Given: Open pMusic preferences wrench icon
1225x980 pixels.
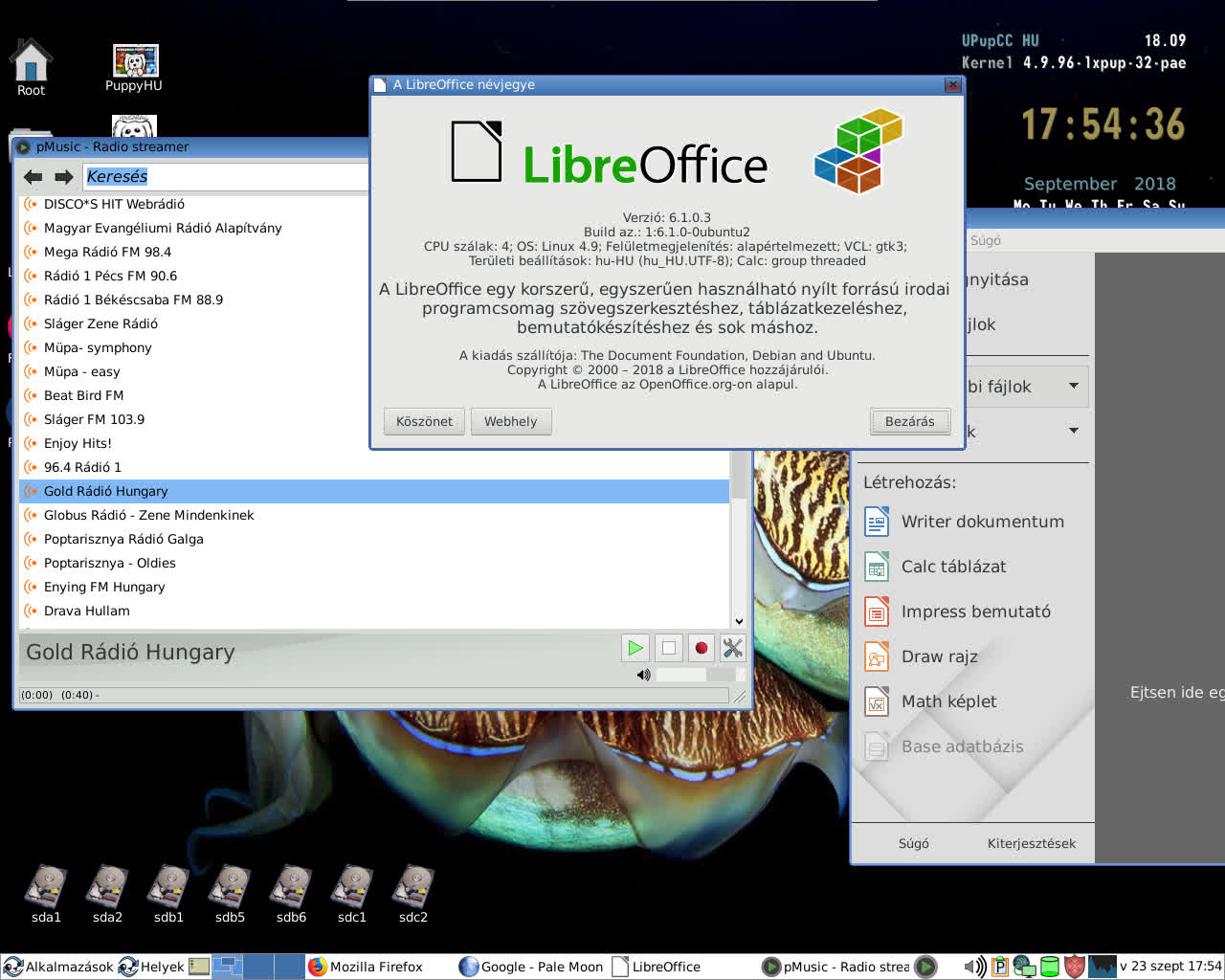Looking at the screenshot, I should click(733, 648).
